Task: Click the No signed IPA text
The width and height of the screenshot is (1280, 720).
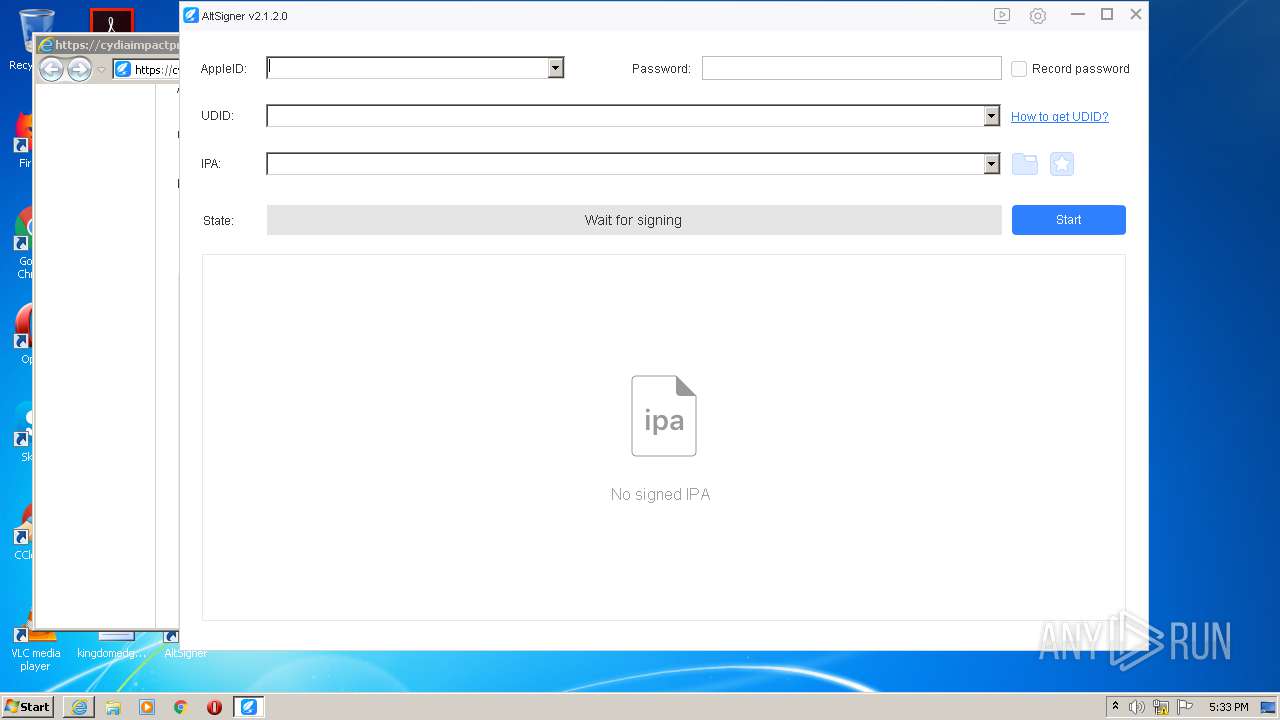Action: (x=660, y=495)
